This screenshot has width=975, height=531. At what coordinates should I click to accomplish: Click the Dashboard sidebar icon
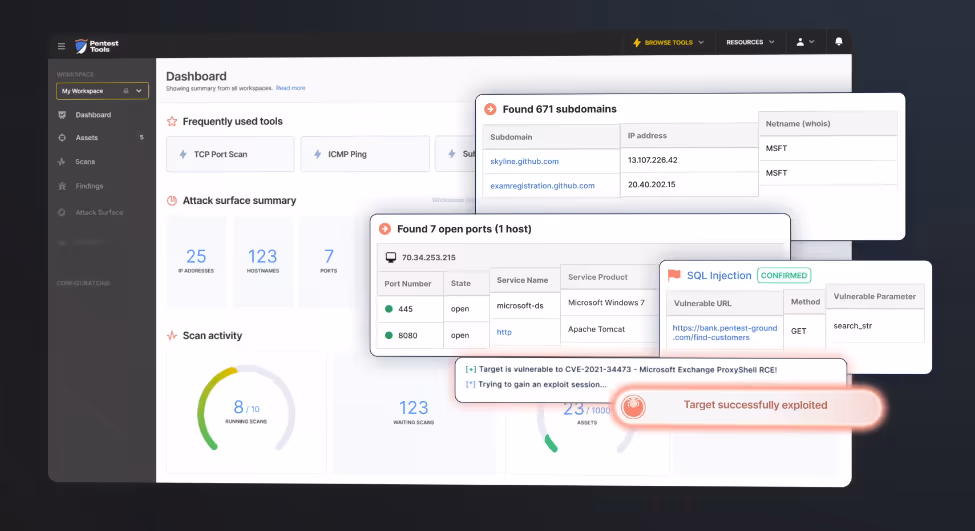pyautogui.click(x=62, y=115)
